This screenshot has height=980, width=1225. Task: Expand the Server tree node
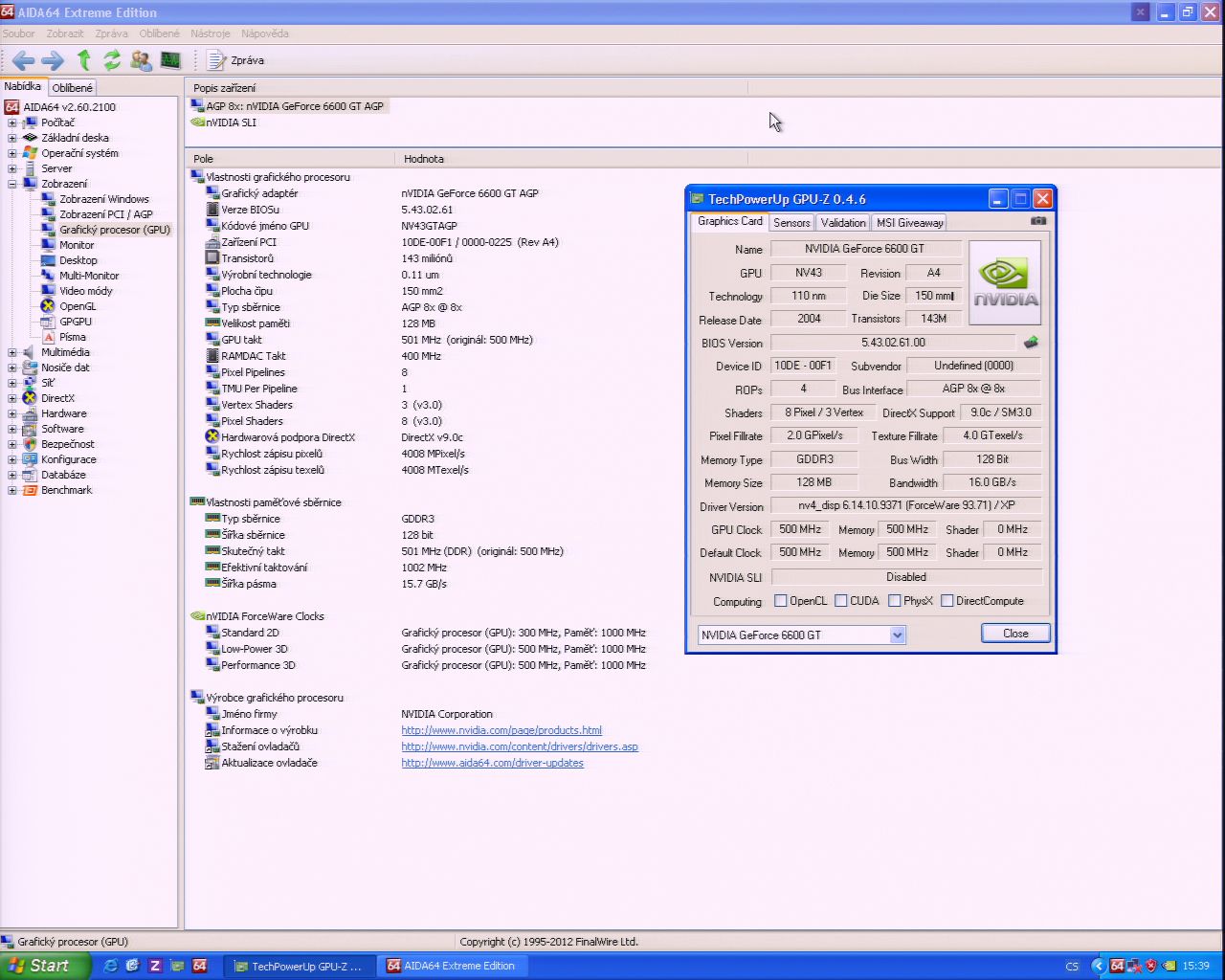(x=12, y=168)
